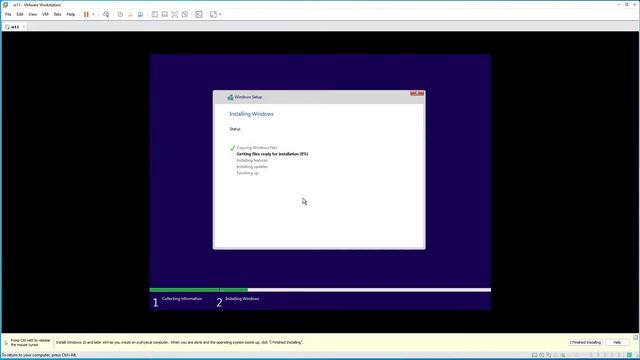Click the Unity mode toolbar icon
640x360 pixels.
185,14
